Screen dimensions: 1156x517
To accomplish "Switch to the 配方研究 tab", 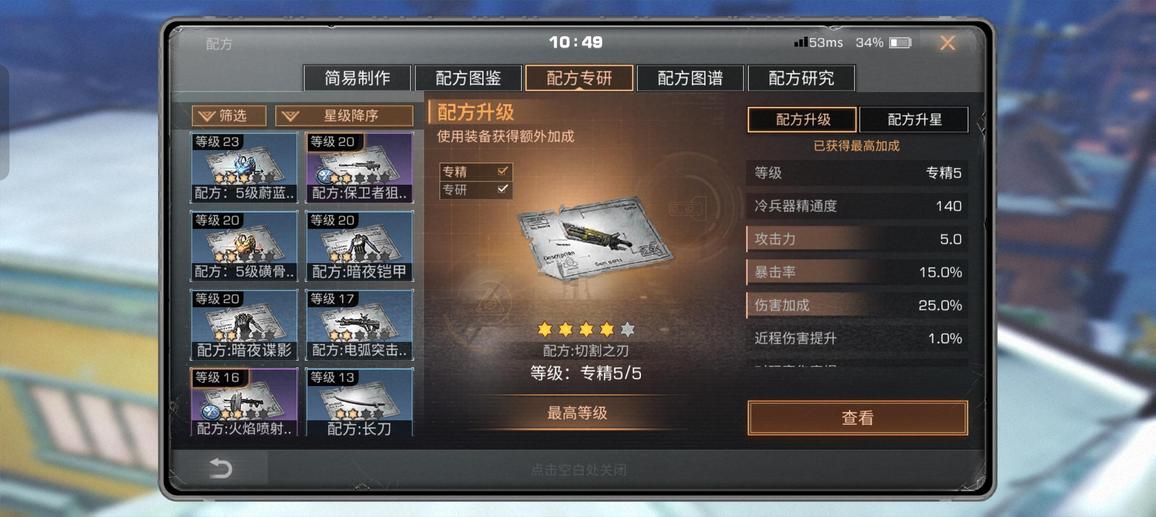I will click(x=801, y=78).
